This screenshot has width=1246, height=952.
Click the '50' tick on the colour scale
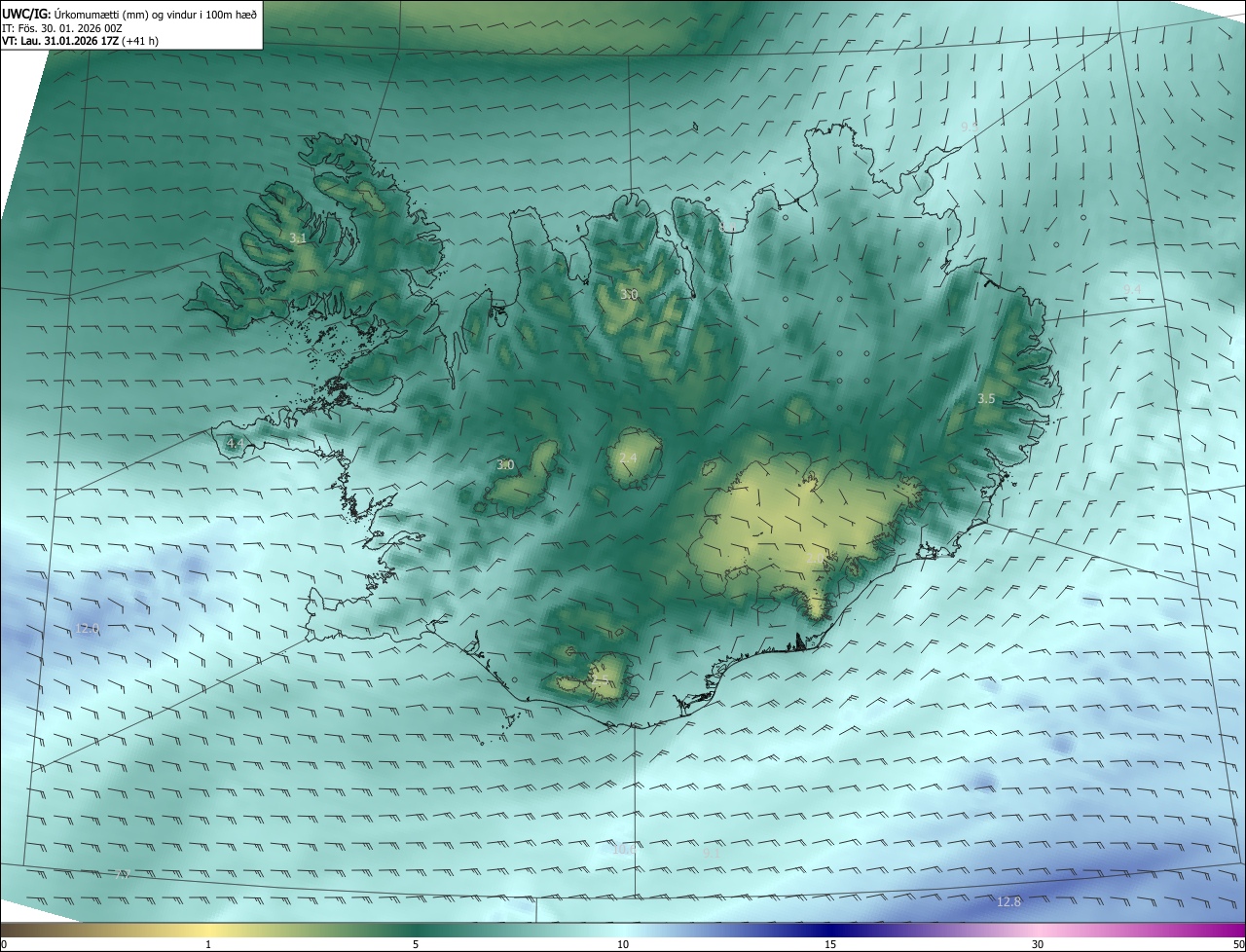[1238, 944]
